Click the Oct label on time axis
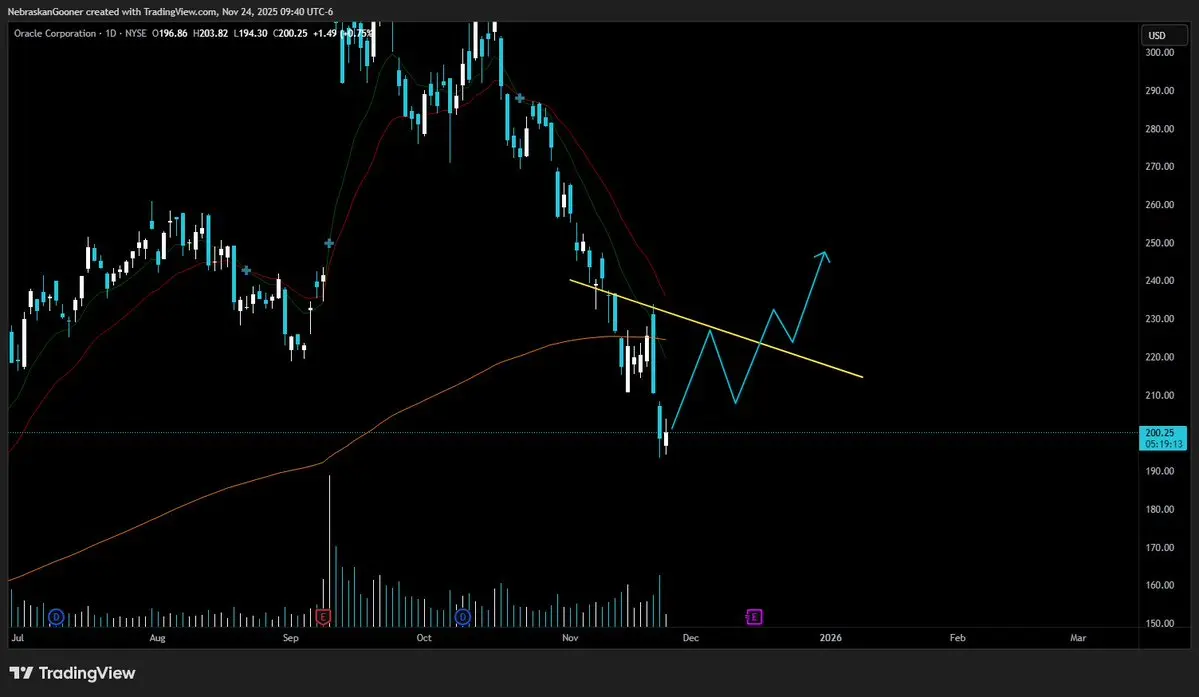Viewport: 1199px width, 697px height. 424,637
